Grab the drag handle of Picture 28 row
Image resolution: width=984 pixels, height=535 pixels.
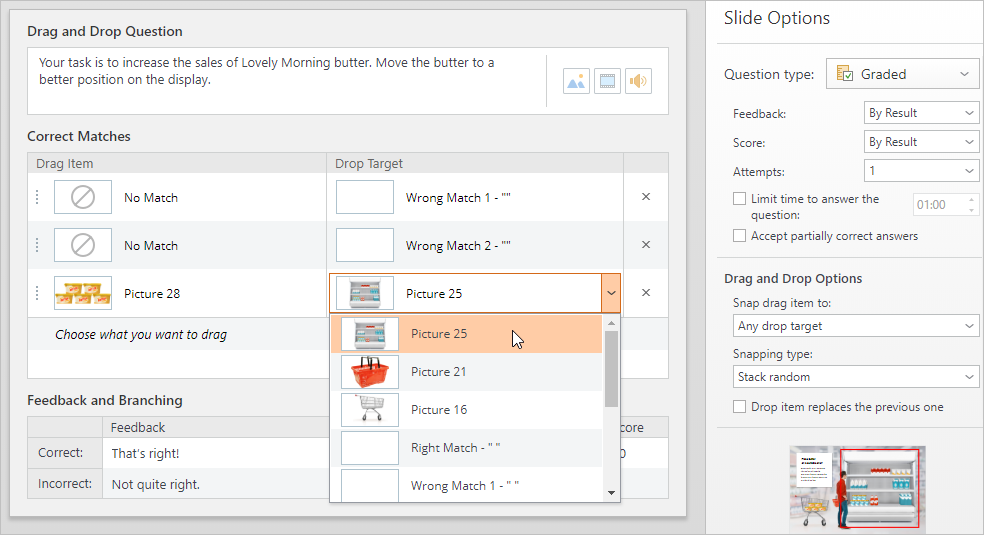point(37,294)
